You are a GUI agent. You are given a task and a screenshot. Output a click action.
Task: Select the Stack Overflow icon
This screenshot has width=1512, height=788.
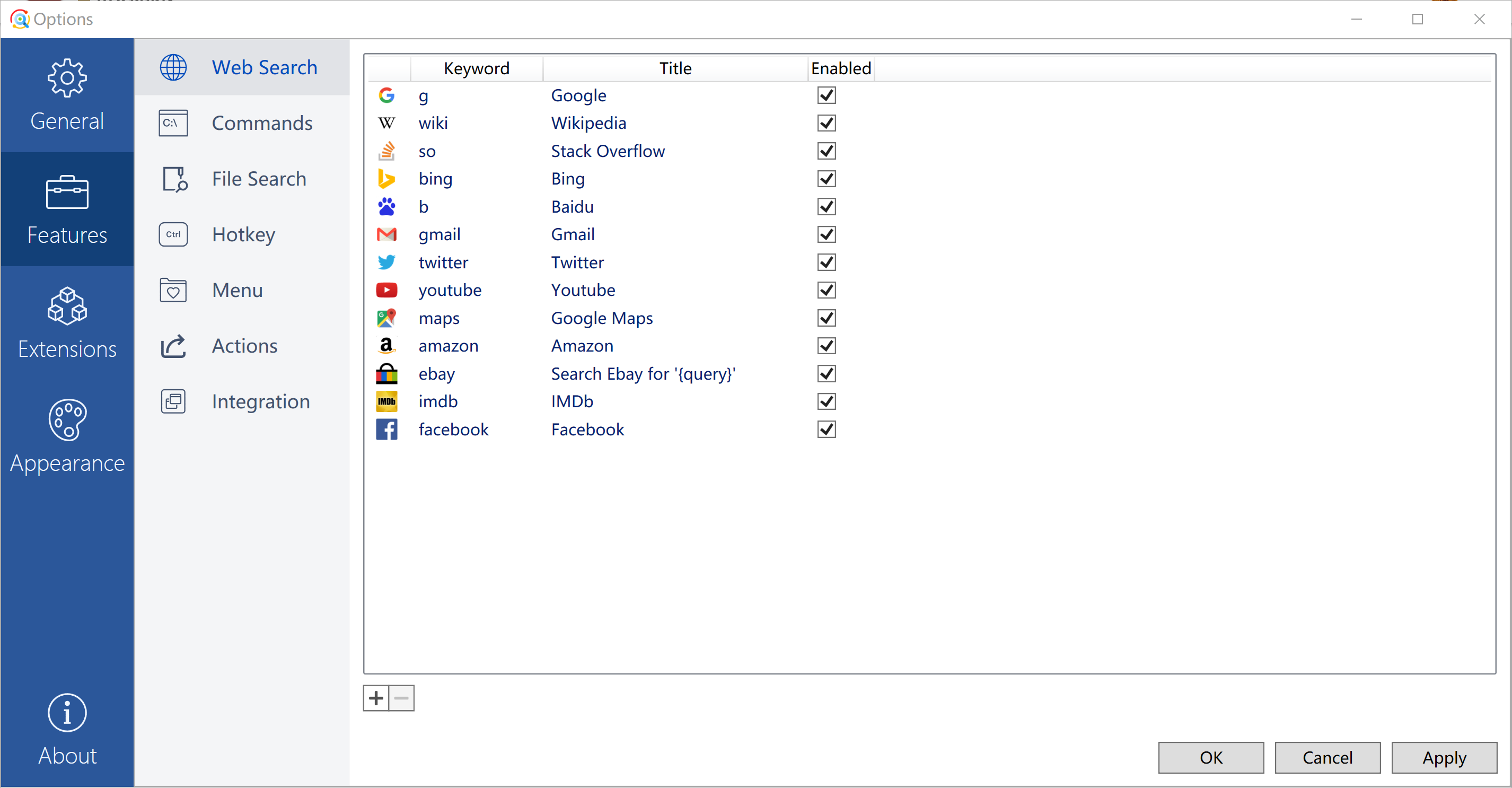point(386,151)
